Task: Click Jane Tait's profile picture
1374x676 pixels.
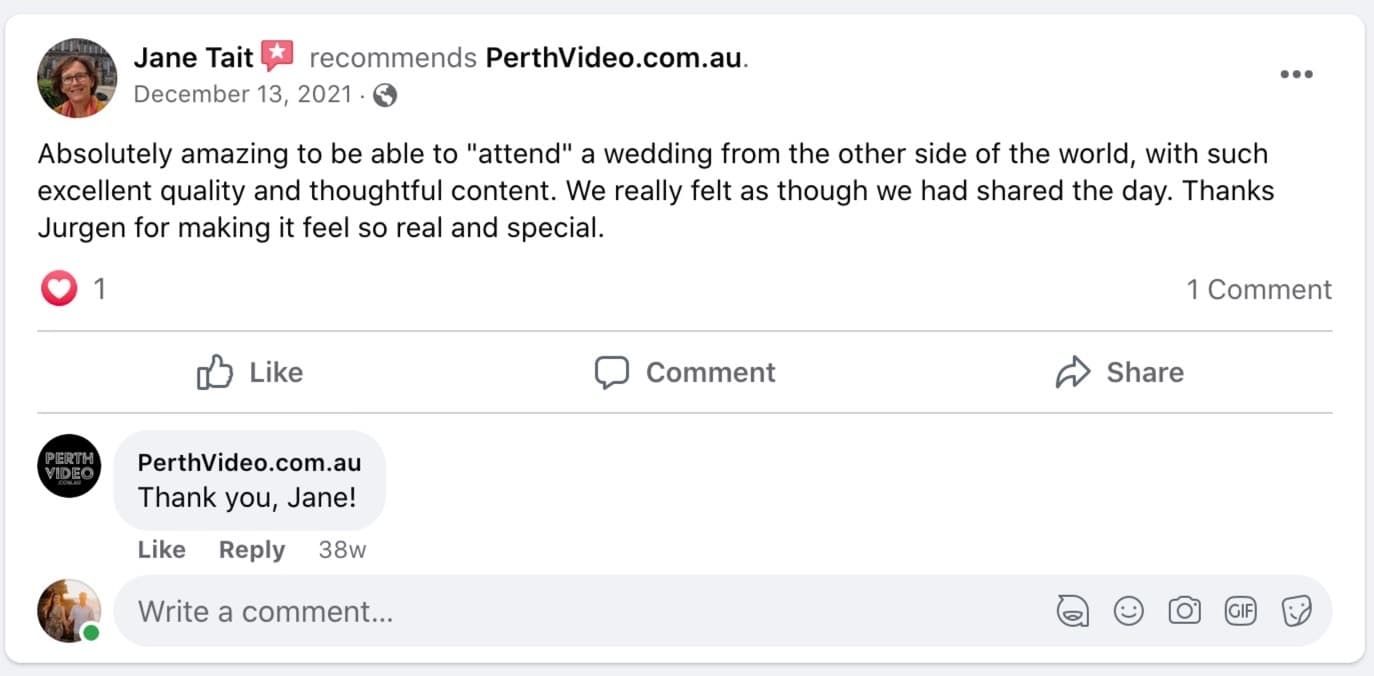Action: click(77, 78)
